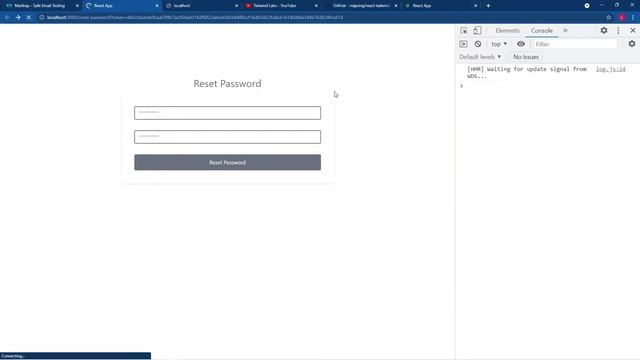The width and height of the screenshot is (640, 360).
Task: Click the Reset Password submit button
Action: tap(227, 162)
